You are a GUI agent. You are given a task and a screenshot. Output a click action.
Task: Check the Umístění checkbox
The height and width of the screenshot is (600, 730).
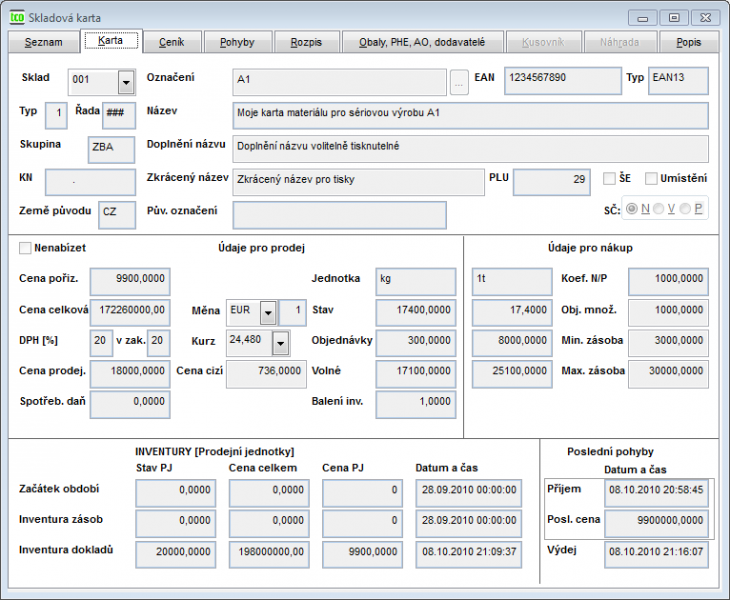point(652,179)
